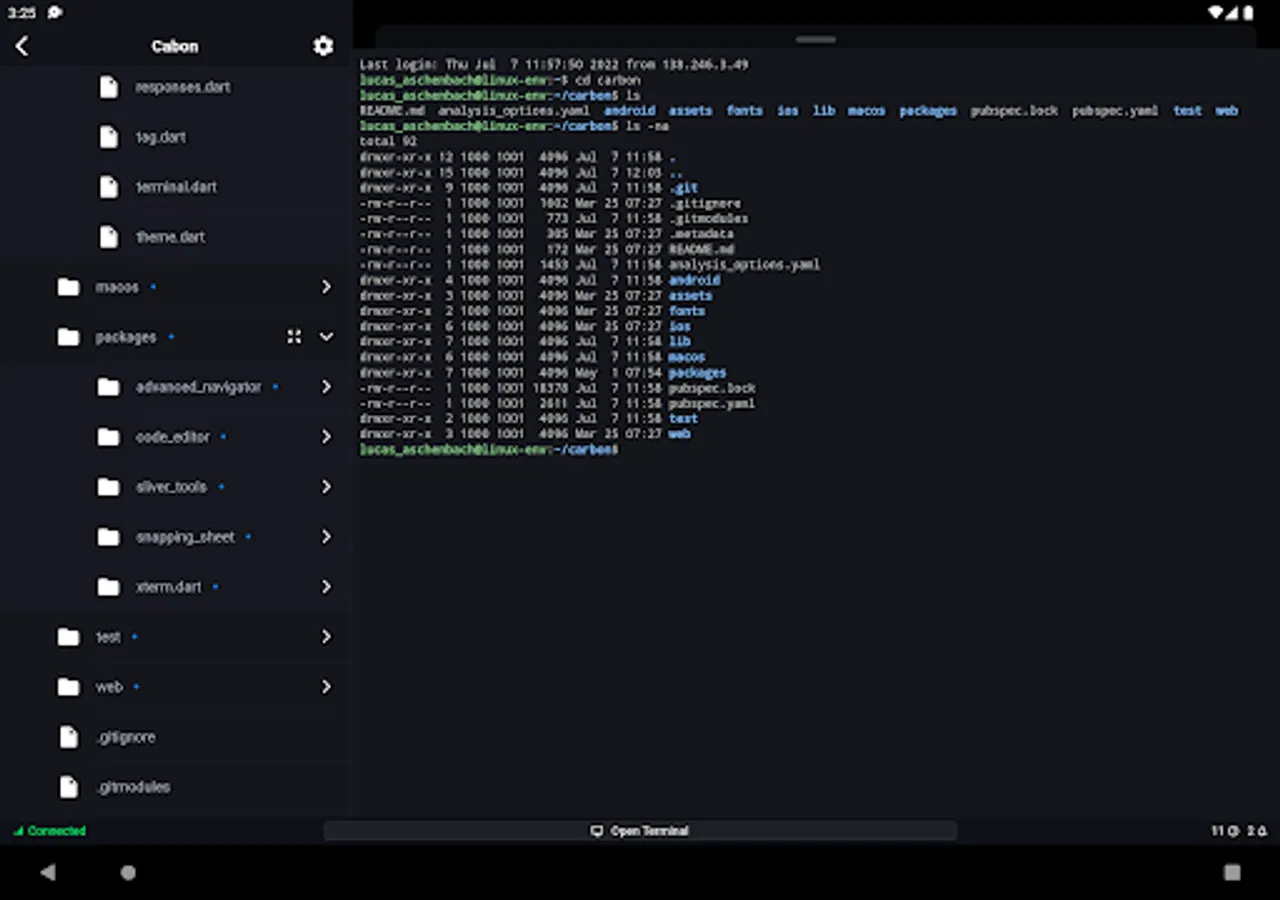Screen dimensions: 1280x900
Task: Click the web folder icon in sidebar
Action: 68,687
